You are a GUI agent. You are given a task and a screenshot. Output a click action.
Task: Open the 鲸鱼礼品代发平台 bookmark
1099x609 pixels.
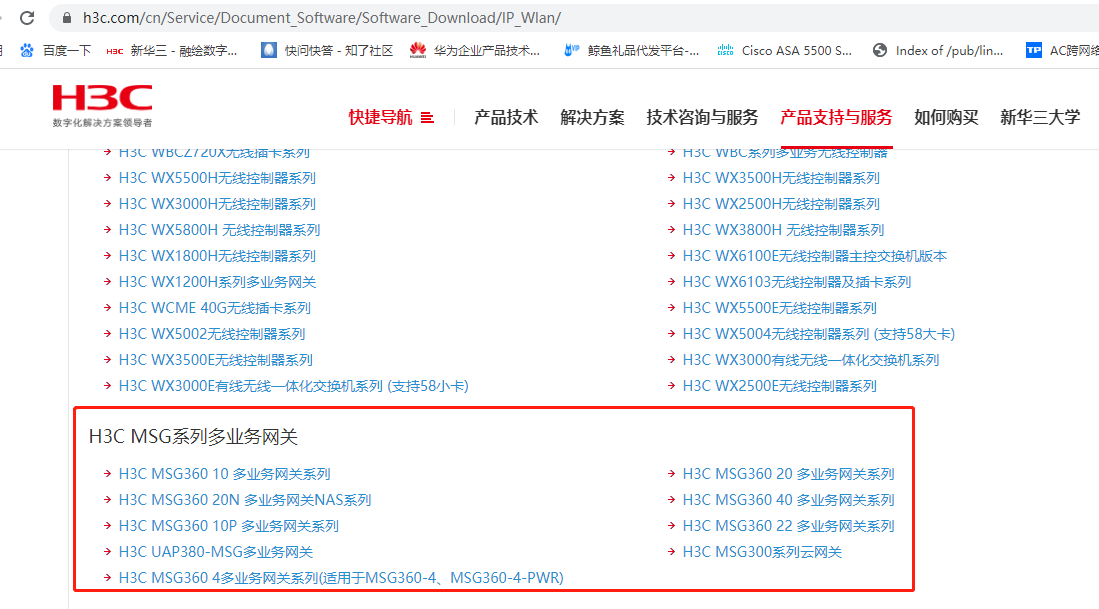click(632, 50)
